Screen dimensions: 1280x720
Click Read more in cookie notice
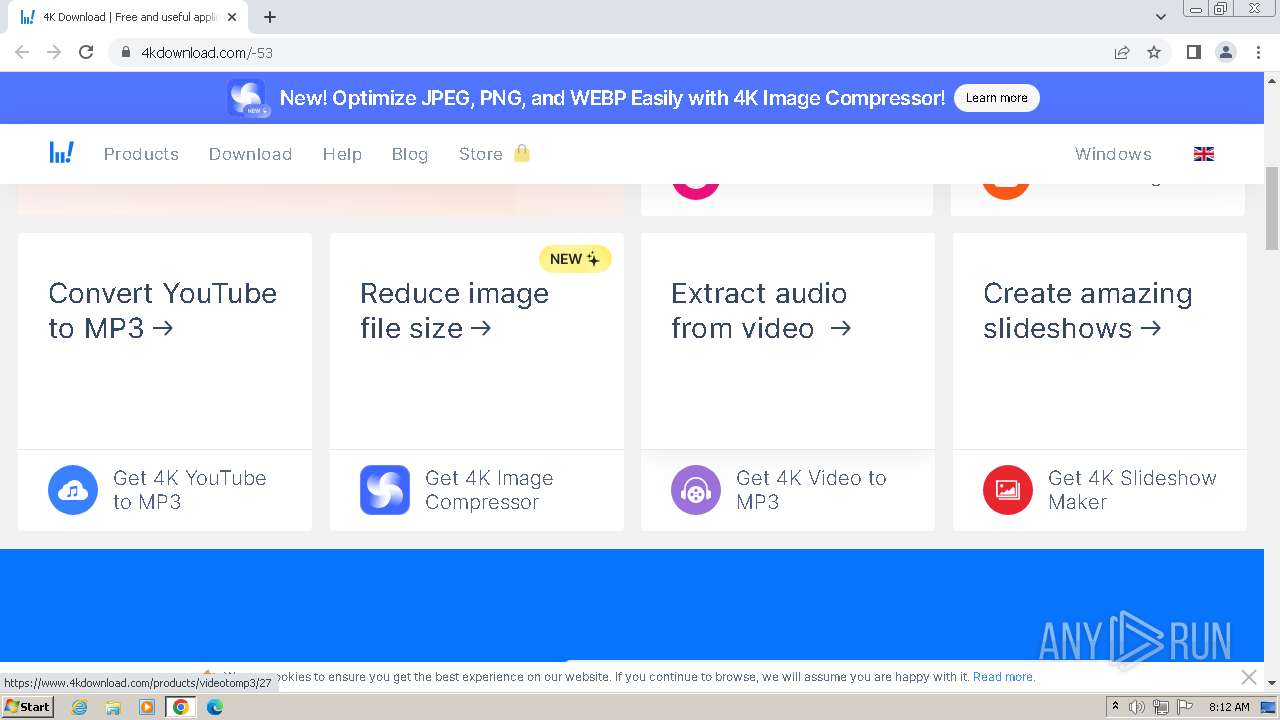(x=1004, y=677)
